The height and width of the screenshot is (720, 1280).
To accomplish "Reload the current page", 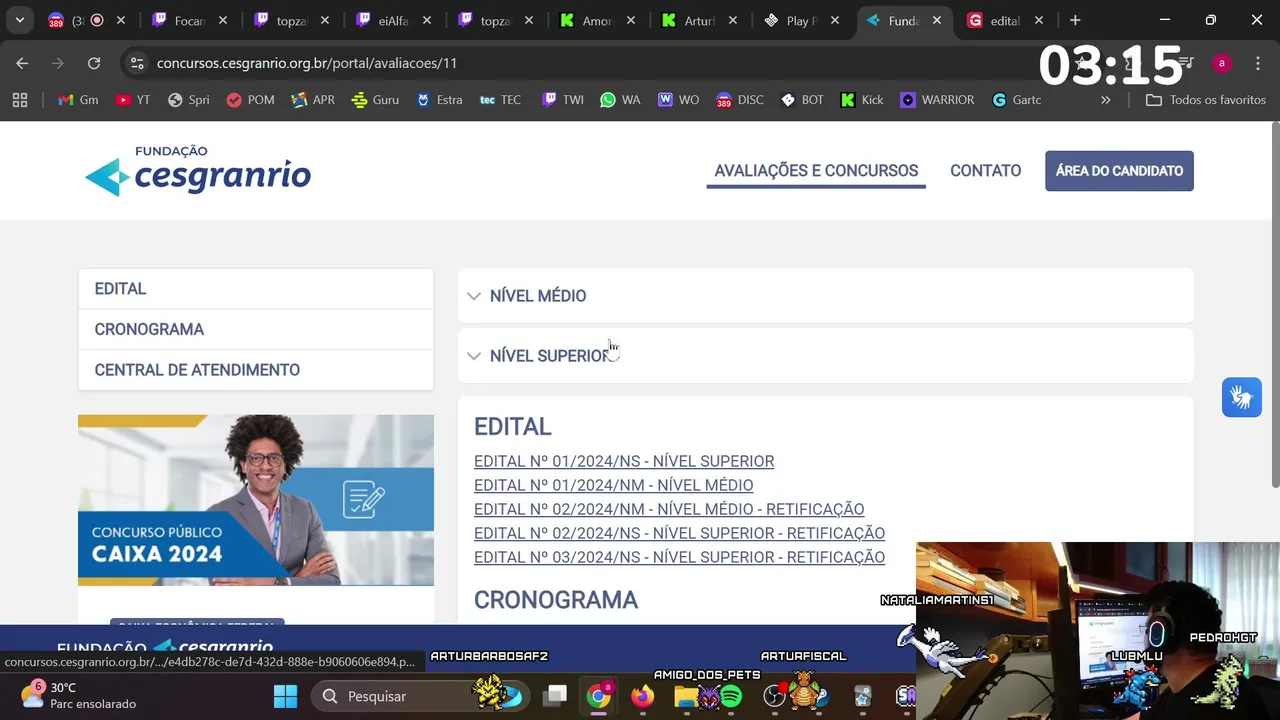I will coord(94,63).
